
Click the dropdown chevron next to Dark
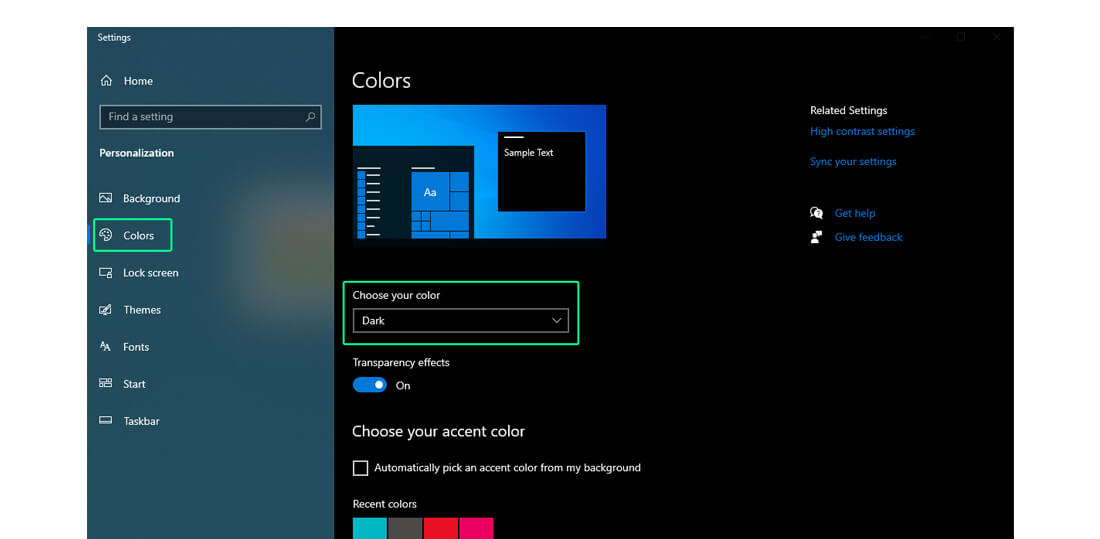[x=557, y=321]
